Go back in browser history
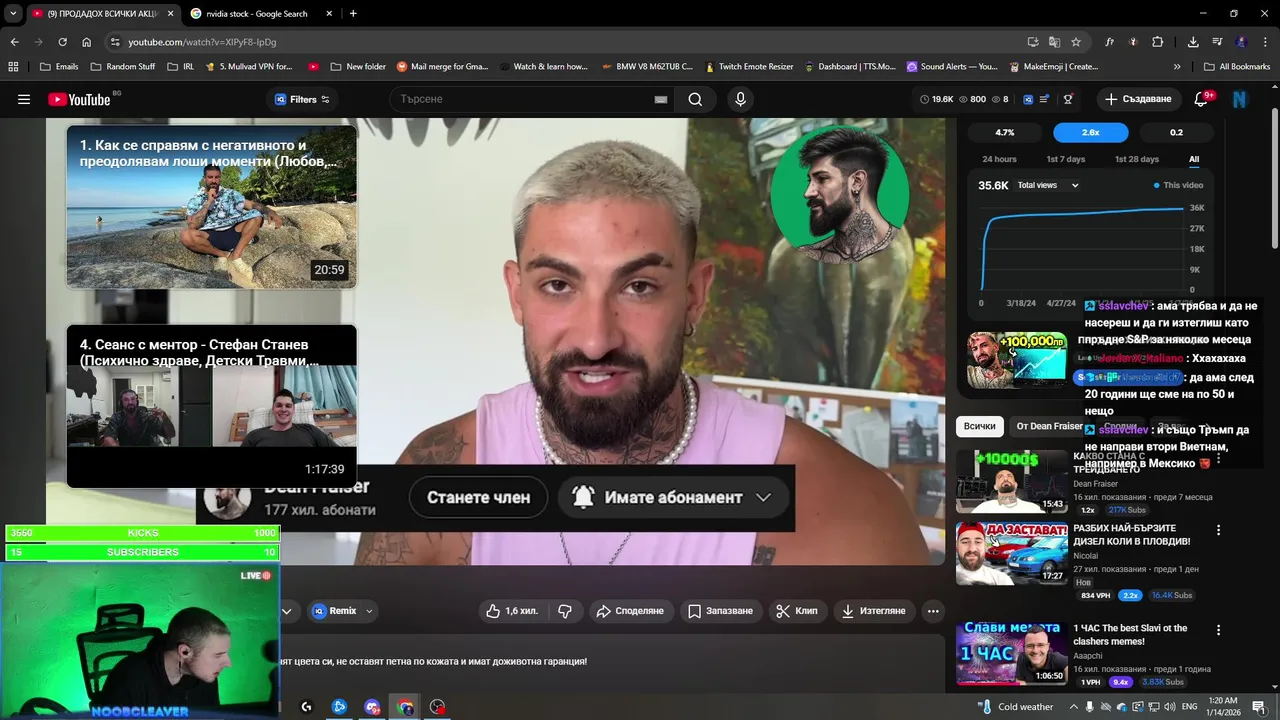Screen dimensions: 1280x720 tap(14, 42)
